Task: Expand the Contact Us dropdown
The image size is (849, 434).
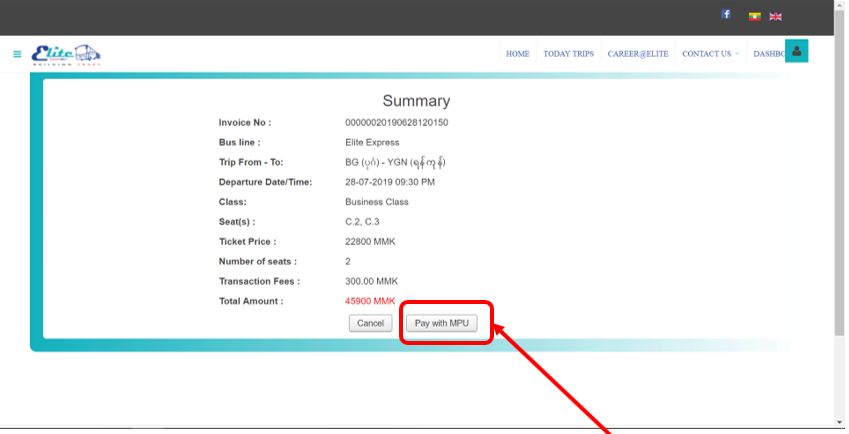Action: [x=710, y=54]
